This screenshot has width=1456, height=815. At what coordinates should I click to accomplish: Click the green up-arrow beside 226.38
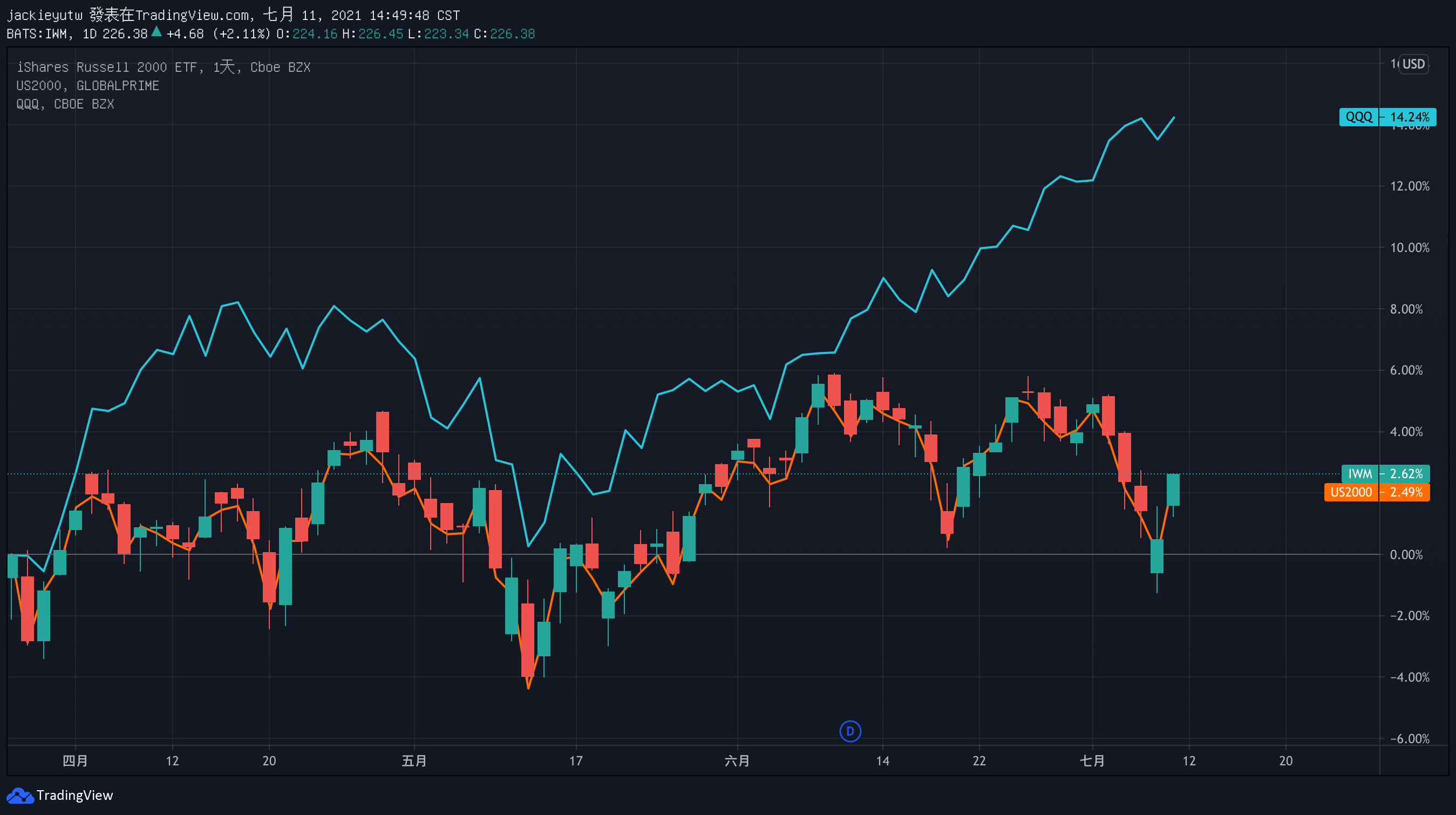tap(157, 33)
